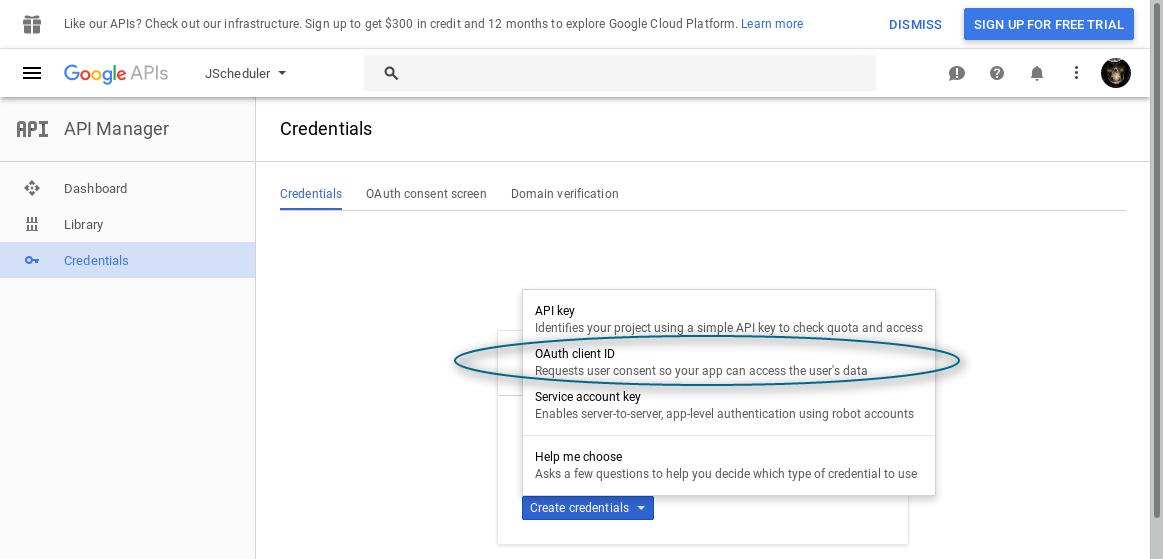The height and width of the screenshot is (559, 1163).
Task: Click the Dashboard sidebar icon
Action: coord(32,188)
